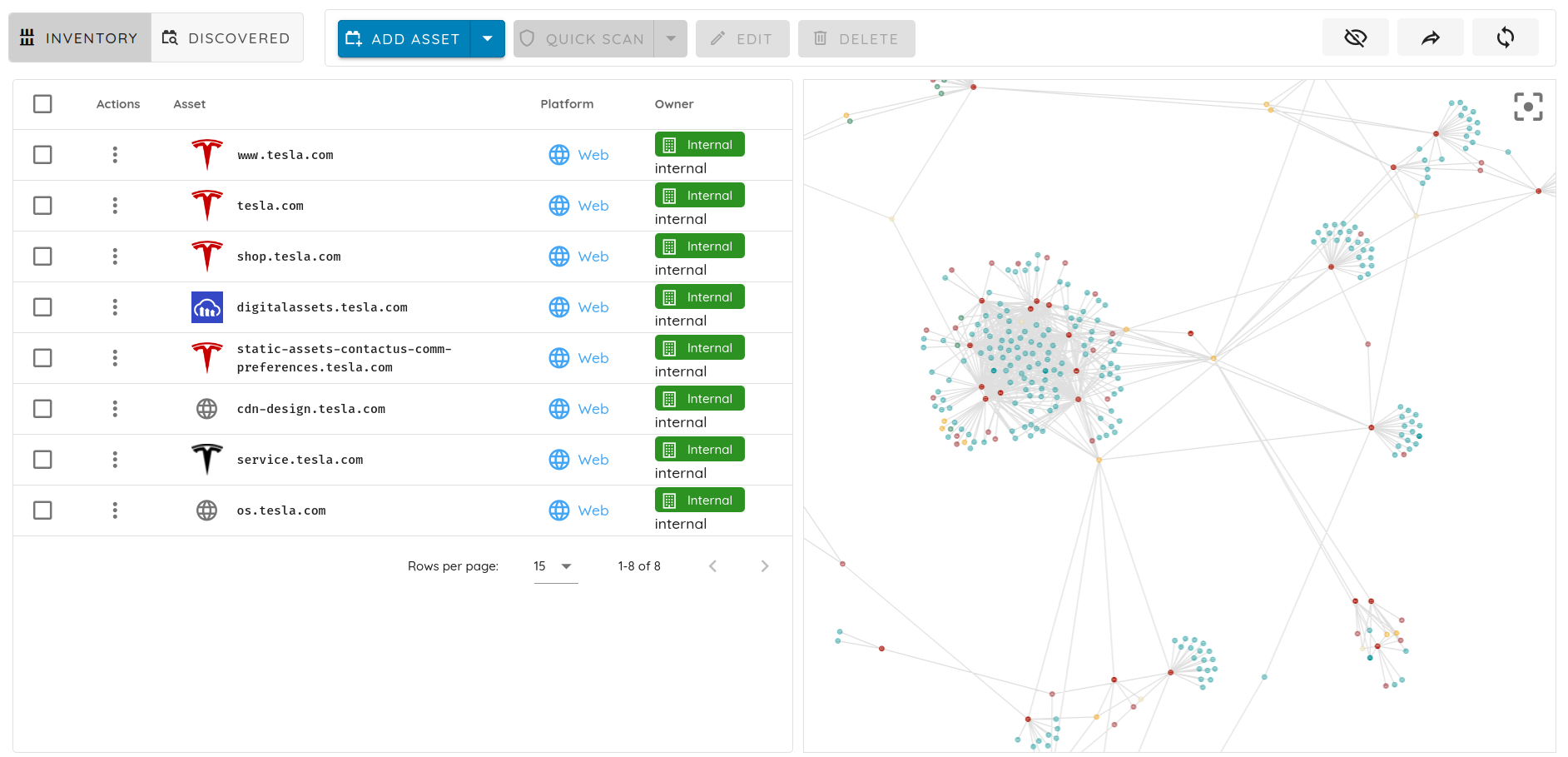
Task: Go to the previous page
Action: (x=712, y=566)
